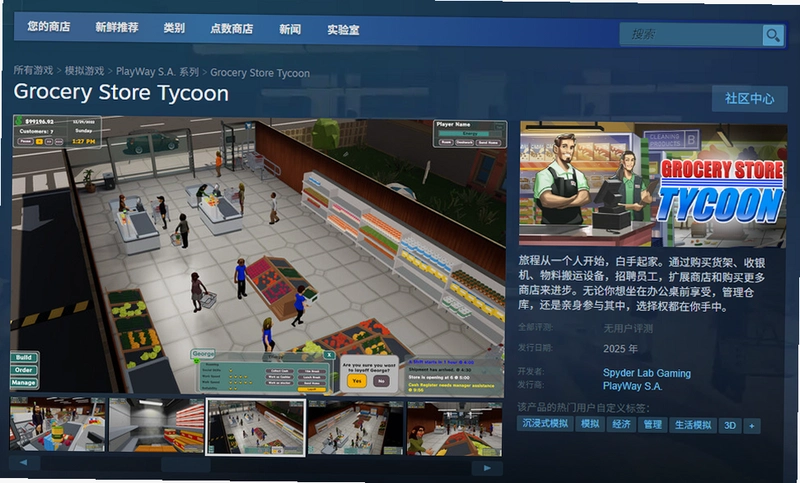Open the 您的商店 menu
This screenshot has width=800, height=483.
pyautogui.click(x=49, y=27)
